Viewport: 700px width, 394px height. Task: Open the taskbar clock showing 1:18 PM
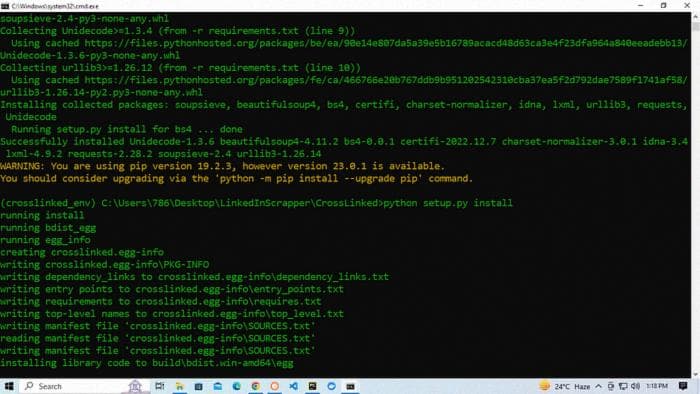tap(657, 386)
